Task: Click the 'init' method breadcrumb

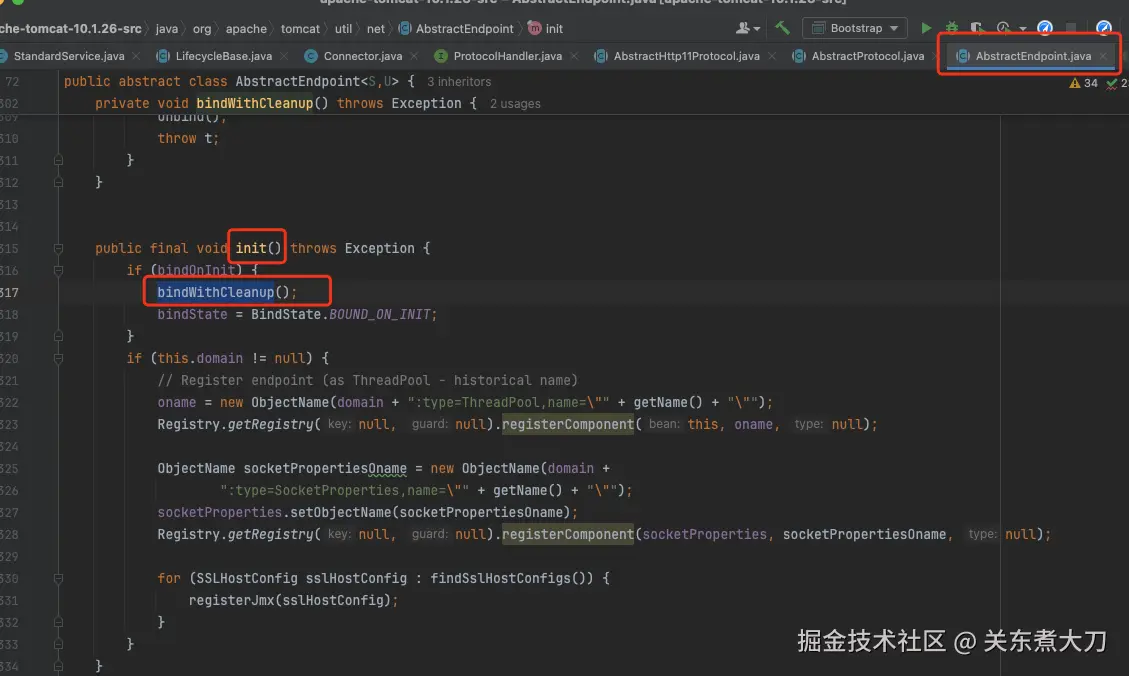Action: (x=546, y=29)
